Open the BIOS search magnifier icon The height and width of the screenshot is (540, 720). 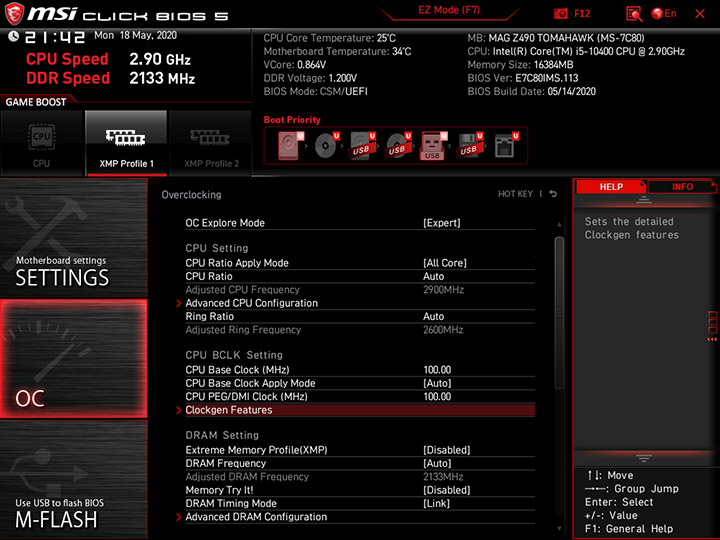tap(634, 14)
